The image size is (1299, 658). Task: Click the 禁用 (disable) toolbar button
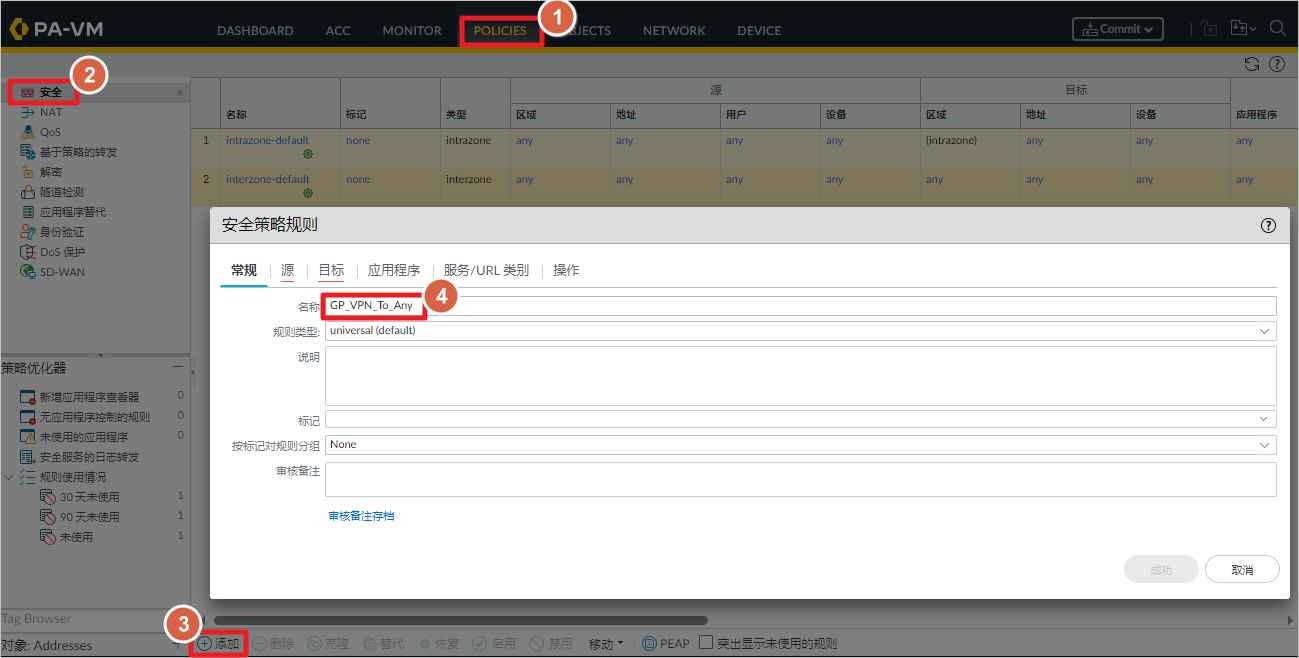click(x=551, y=644)
